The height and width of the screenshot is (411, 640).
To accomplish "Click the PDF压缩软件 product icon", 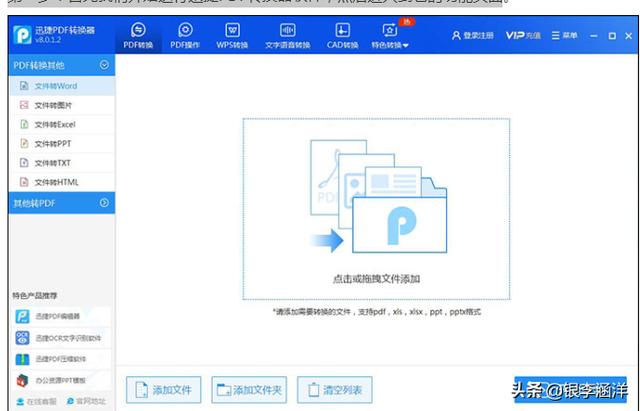I will 22,359.
